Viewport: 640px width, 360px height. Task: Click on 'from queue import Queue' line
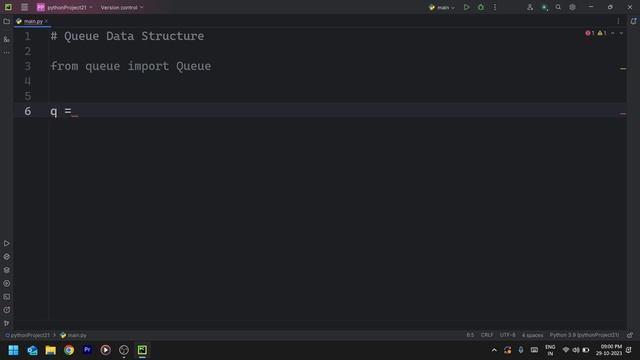tap(131, 66)
